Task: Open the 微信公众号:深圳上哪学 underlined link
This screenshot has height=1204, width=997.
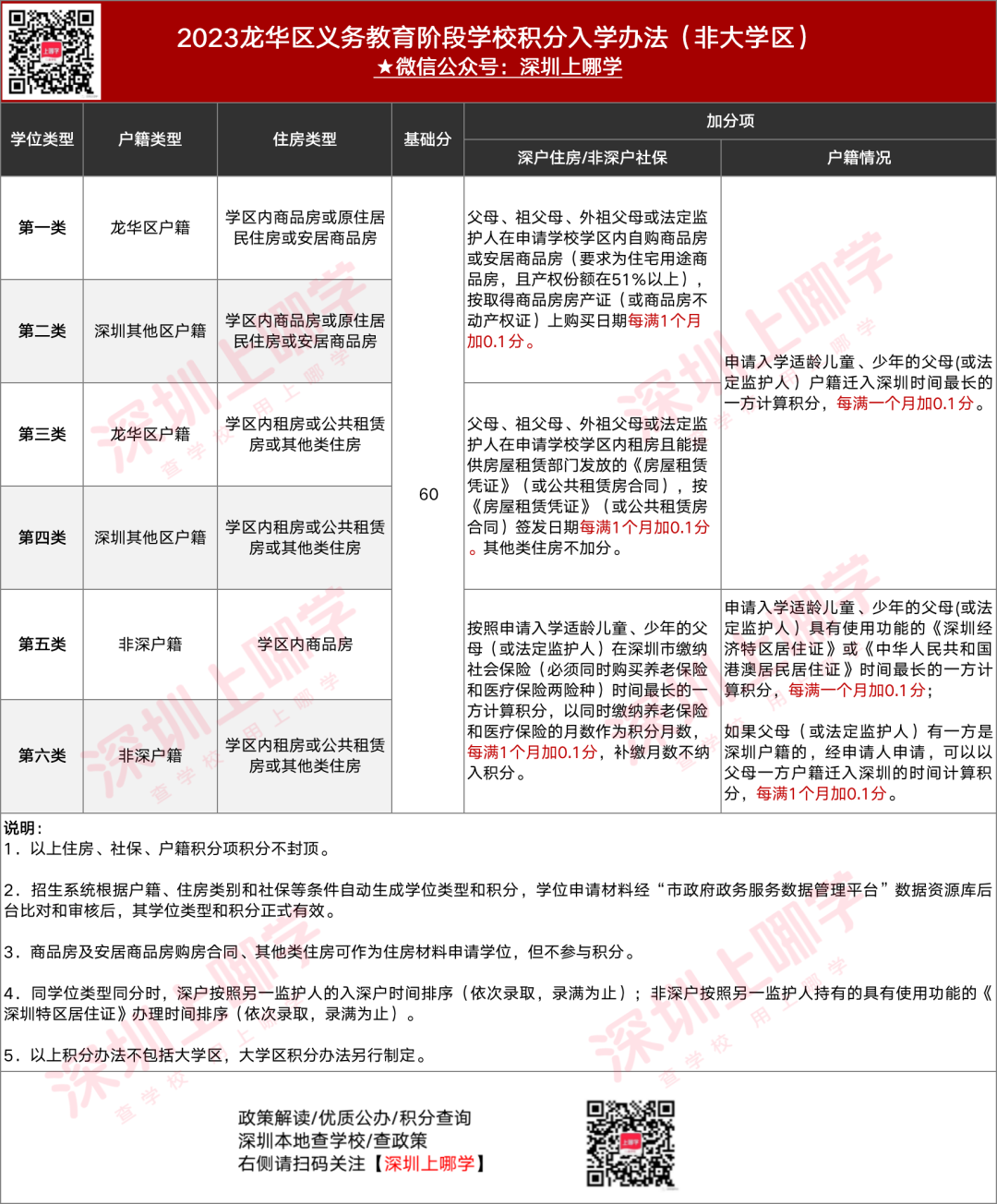Action: coord(498,67)
